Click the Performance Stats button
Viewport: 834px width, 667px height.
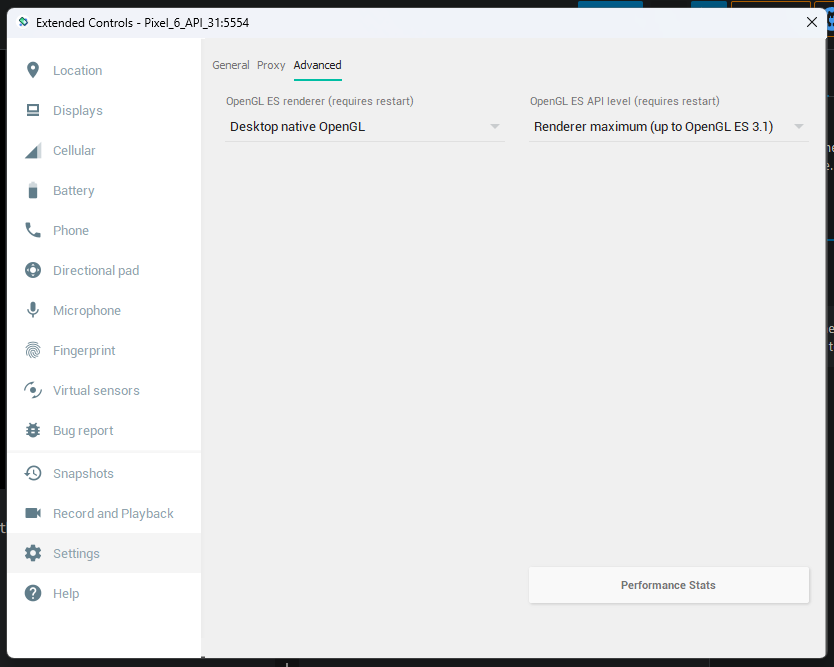pos(669,585)
